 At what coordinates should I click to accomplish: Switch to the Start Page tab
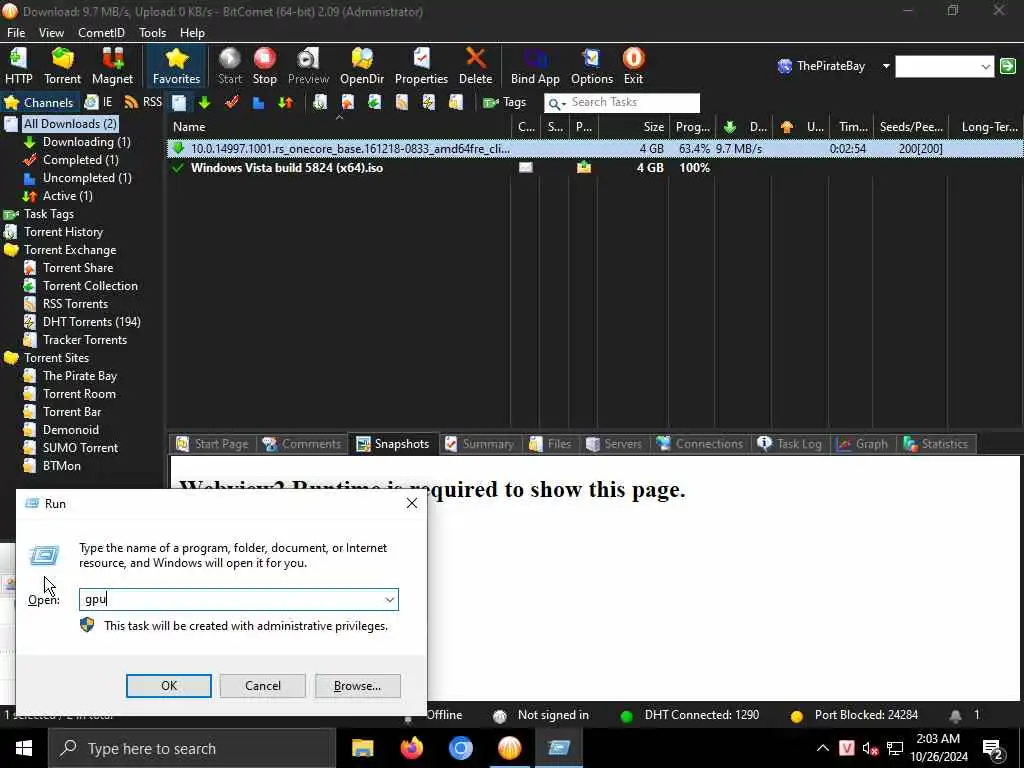212,444
